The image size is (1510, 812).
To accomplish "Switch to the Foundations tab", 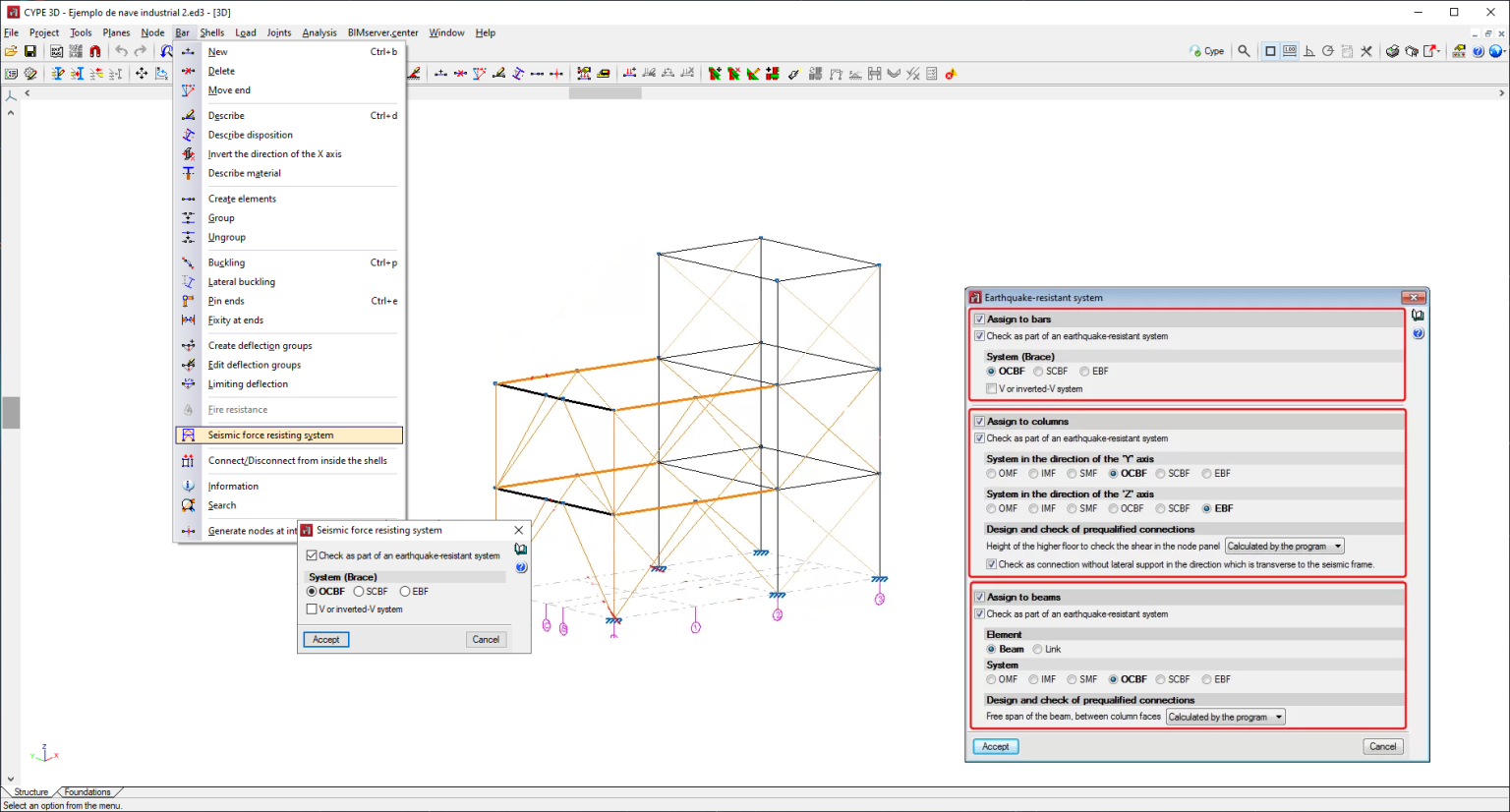I will pos(87,791).
